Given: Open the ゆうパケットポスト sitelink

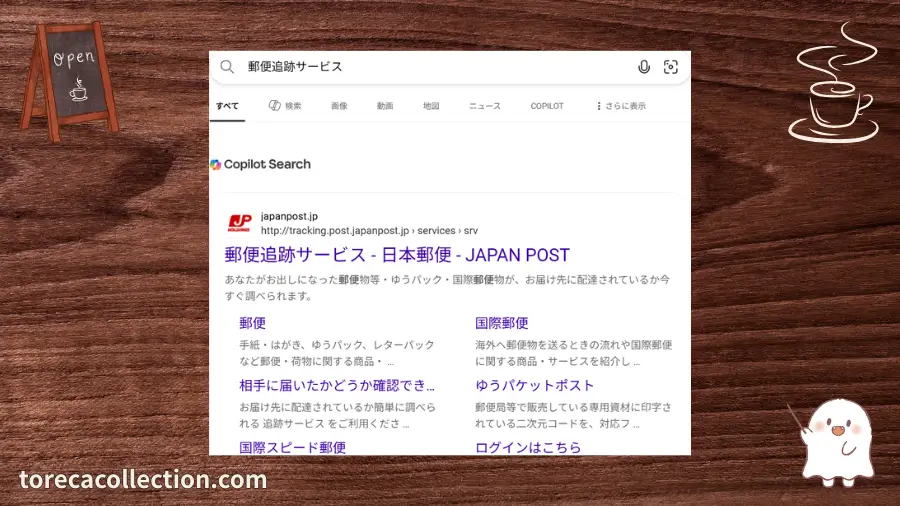Looking at the screenshot, I should coord(534,386).
